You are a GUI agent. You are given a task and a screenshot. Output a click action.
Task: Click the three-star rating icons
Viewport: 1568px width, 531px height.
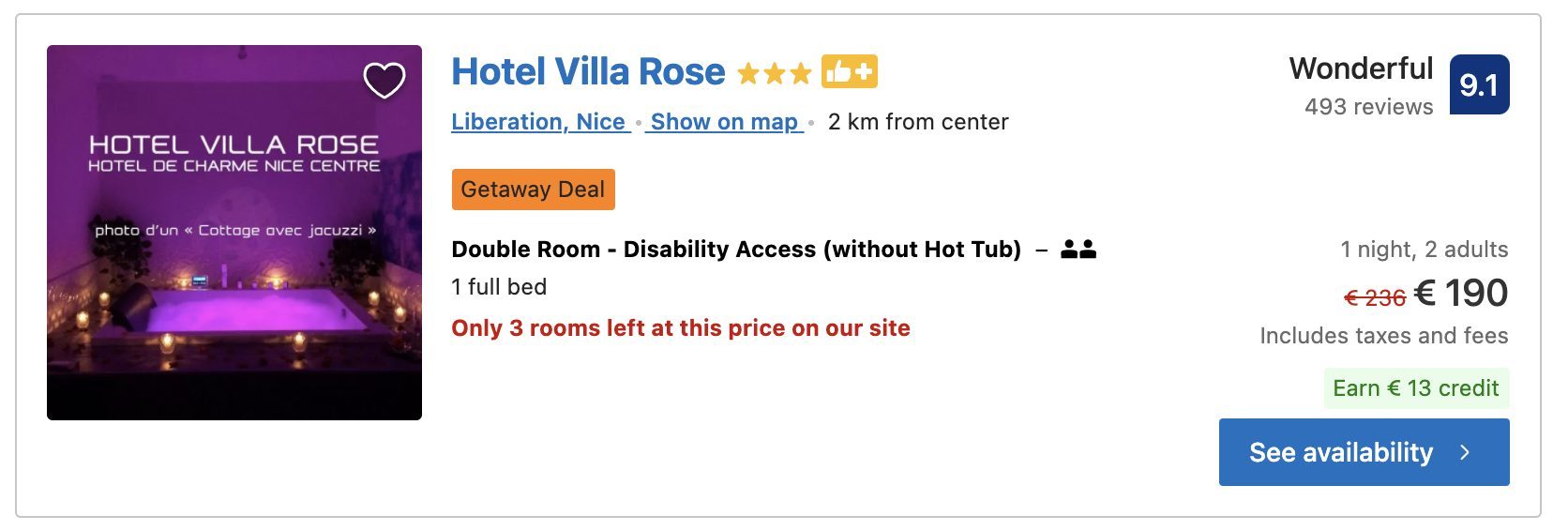(774, 73)
